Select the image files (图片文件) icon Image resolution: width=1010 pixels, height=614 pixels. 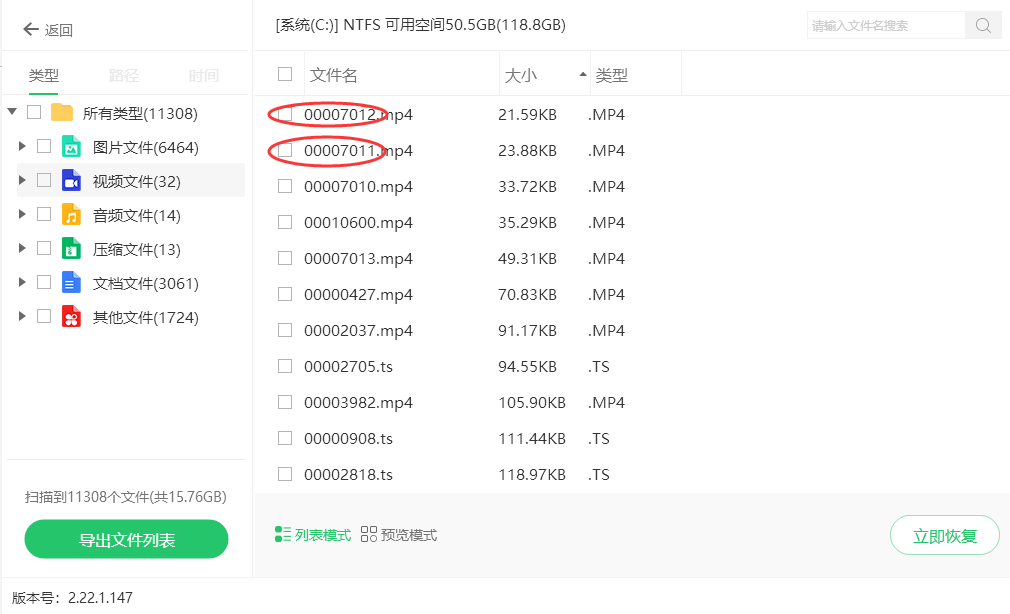71,147
